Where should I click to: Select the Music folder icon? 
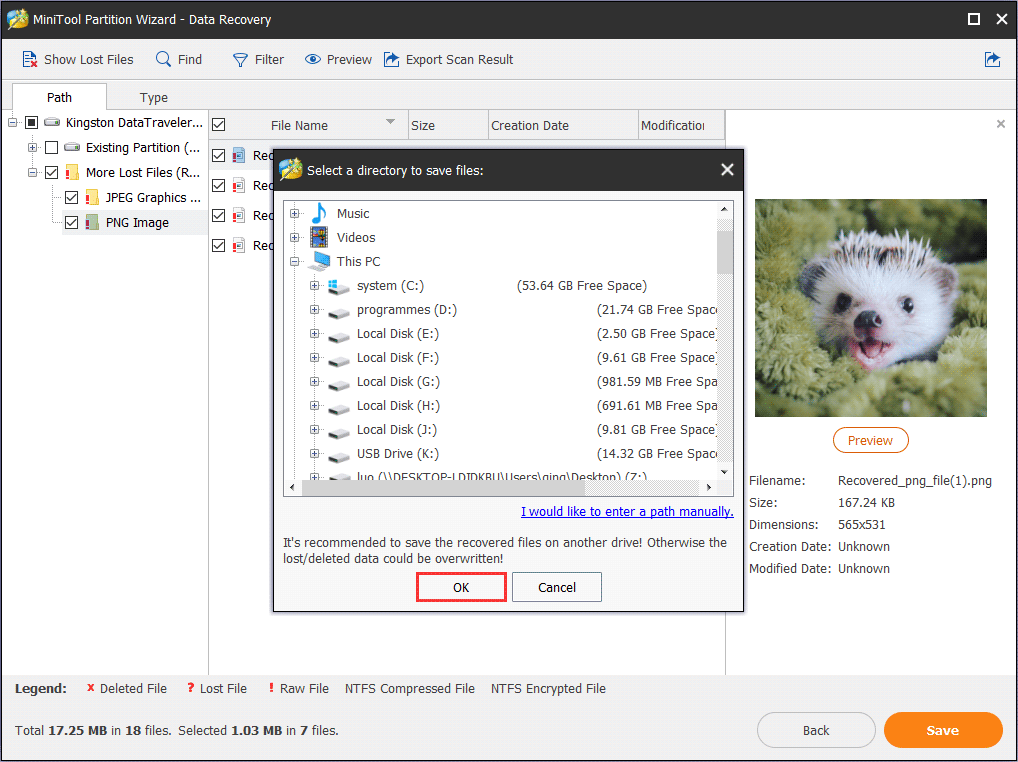[x=319, y=213]
